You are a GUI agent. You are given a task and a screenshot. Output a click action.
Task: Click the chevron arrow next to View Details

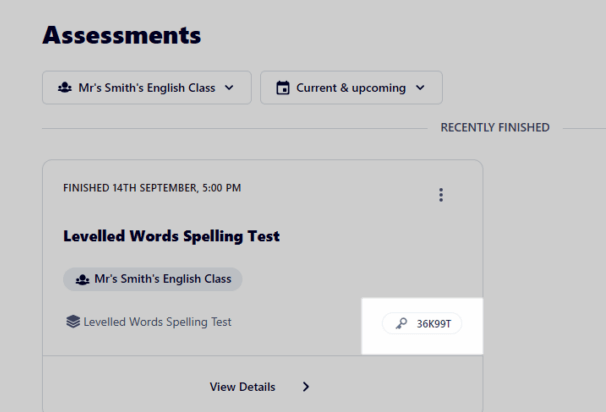tap(306, 387)
